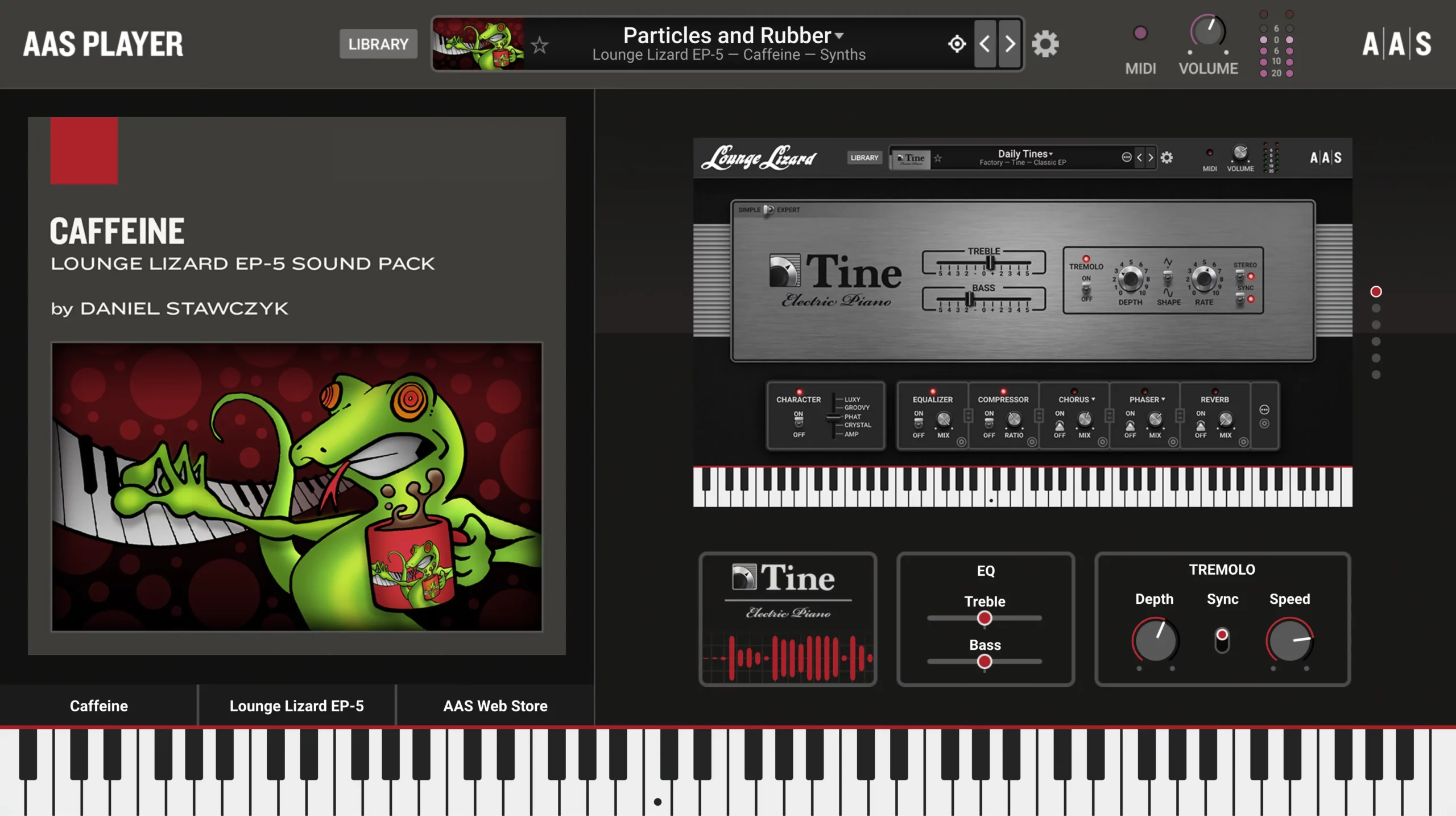The height and width of the screenshot is (816, 1456).
Task: Go to previous preset arrow
Action: pos(985,44)
